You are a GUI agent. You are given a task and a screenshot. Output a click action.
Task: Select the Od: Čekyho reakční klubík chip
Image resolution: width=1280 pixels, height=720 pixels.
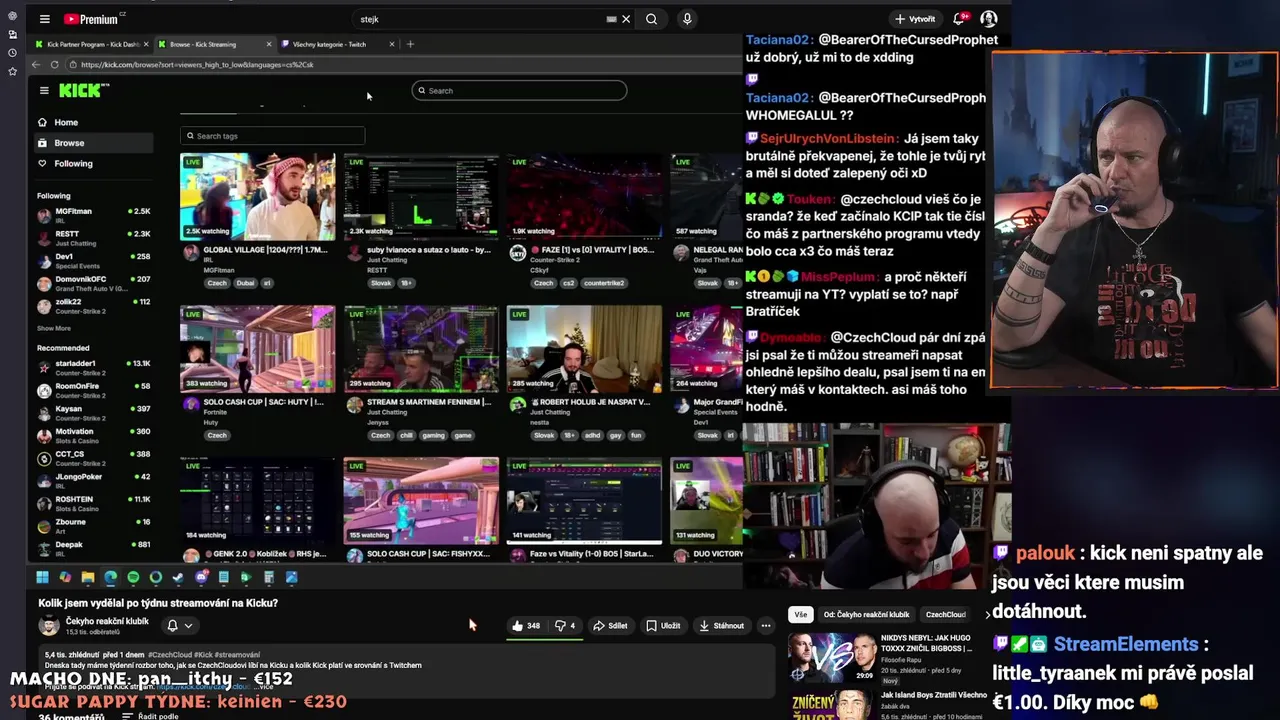point(867,614)
